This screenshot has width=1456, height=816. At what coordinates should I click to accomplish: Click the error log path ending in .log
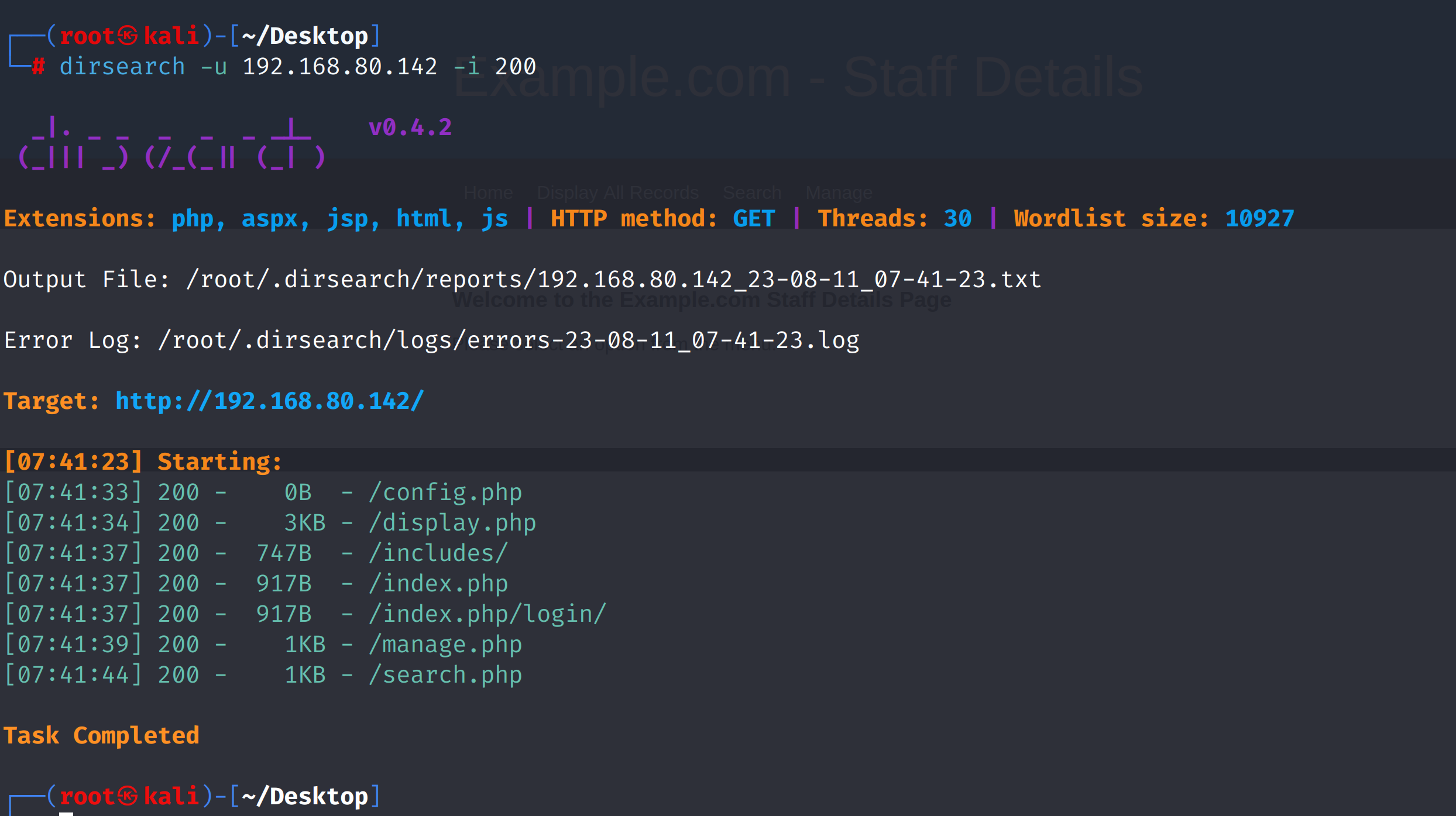point(509,340)
